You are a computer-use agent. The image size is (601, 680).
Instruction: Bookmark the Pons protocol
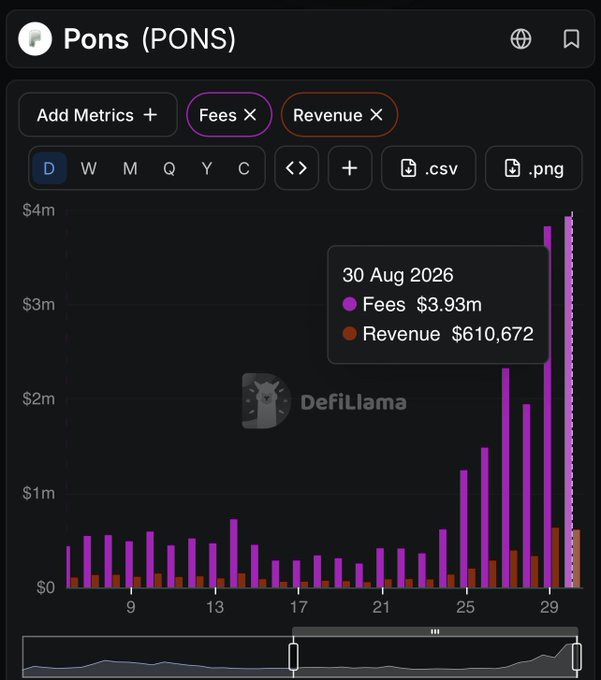point(571,39)
